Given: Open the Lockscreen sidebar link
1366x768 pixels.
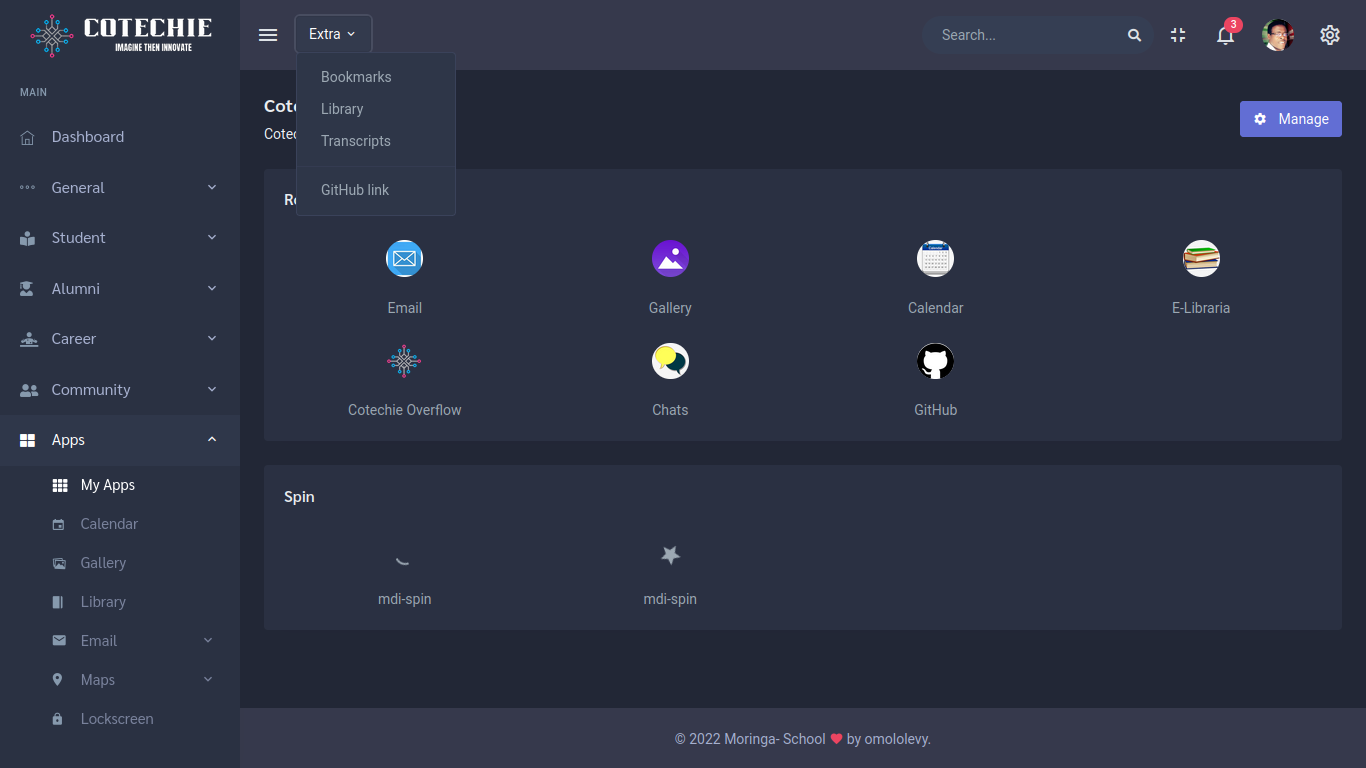Looking at the screenshot, I should (120, 719).
